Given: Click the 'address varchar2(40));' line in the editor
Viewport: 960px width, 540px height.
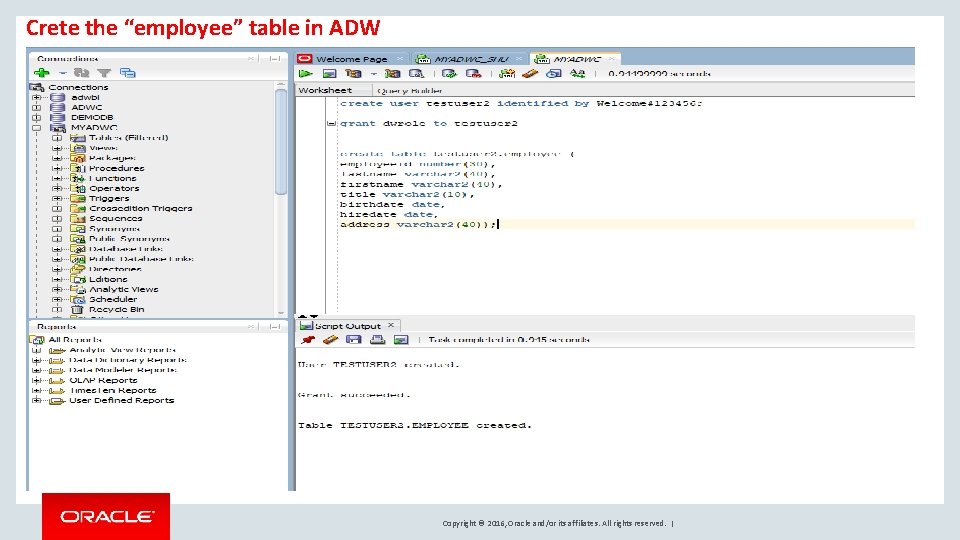Looking at the screenshot, I should tap(418, 225).
